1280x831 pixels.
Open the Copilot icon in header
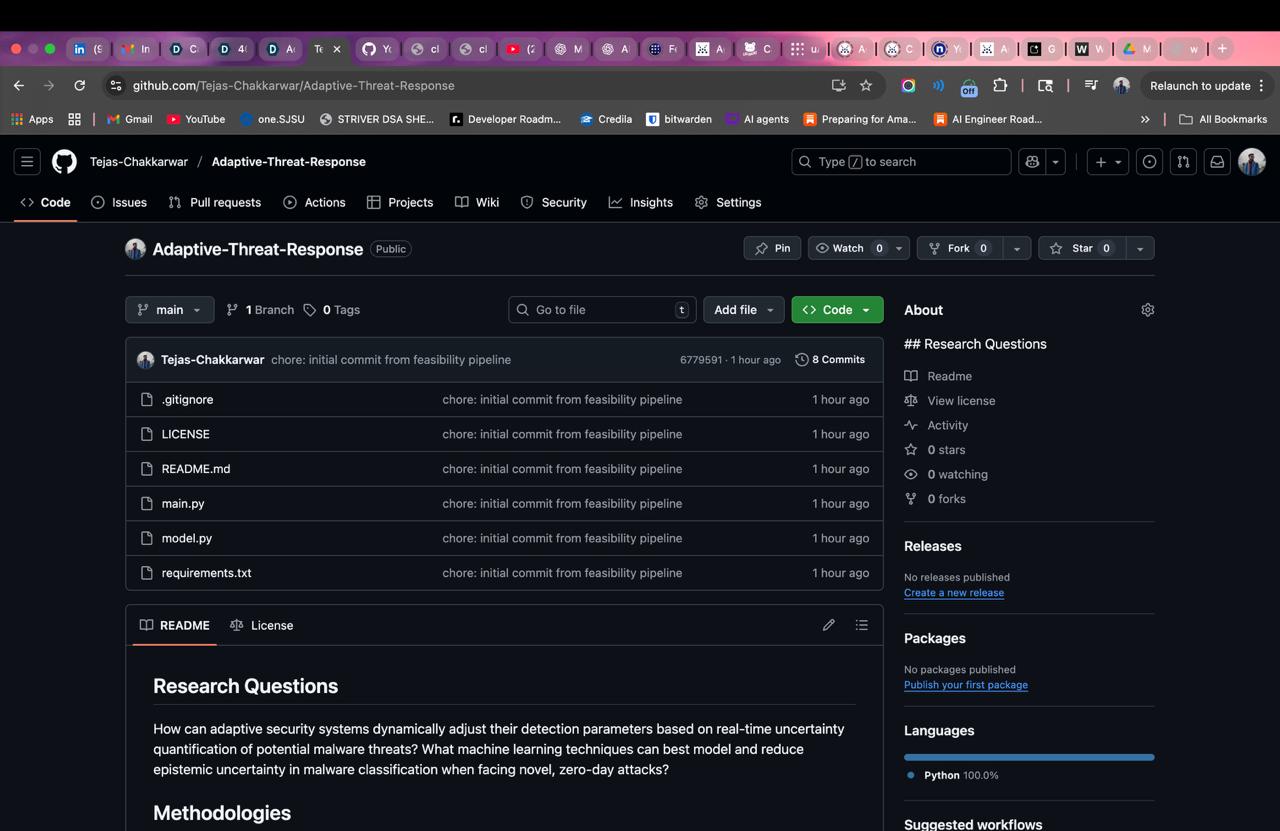click(x=1032, y=161)
